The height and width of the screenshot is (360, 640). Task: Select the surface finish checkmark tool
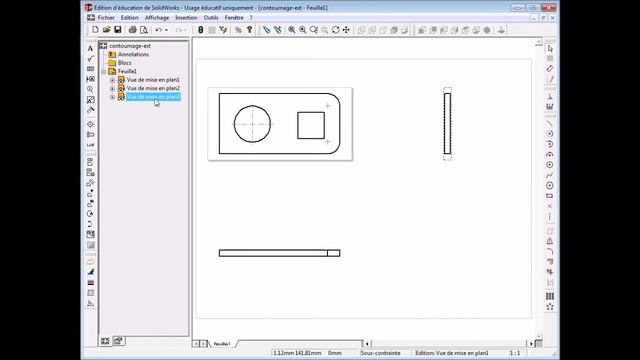point(90,59)
